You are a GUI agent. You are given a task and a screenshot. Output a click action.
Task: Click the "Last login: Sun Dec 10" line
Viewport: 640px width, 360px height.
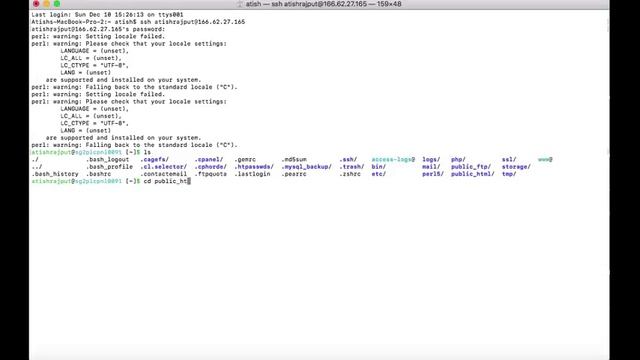click(107, 15)
